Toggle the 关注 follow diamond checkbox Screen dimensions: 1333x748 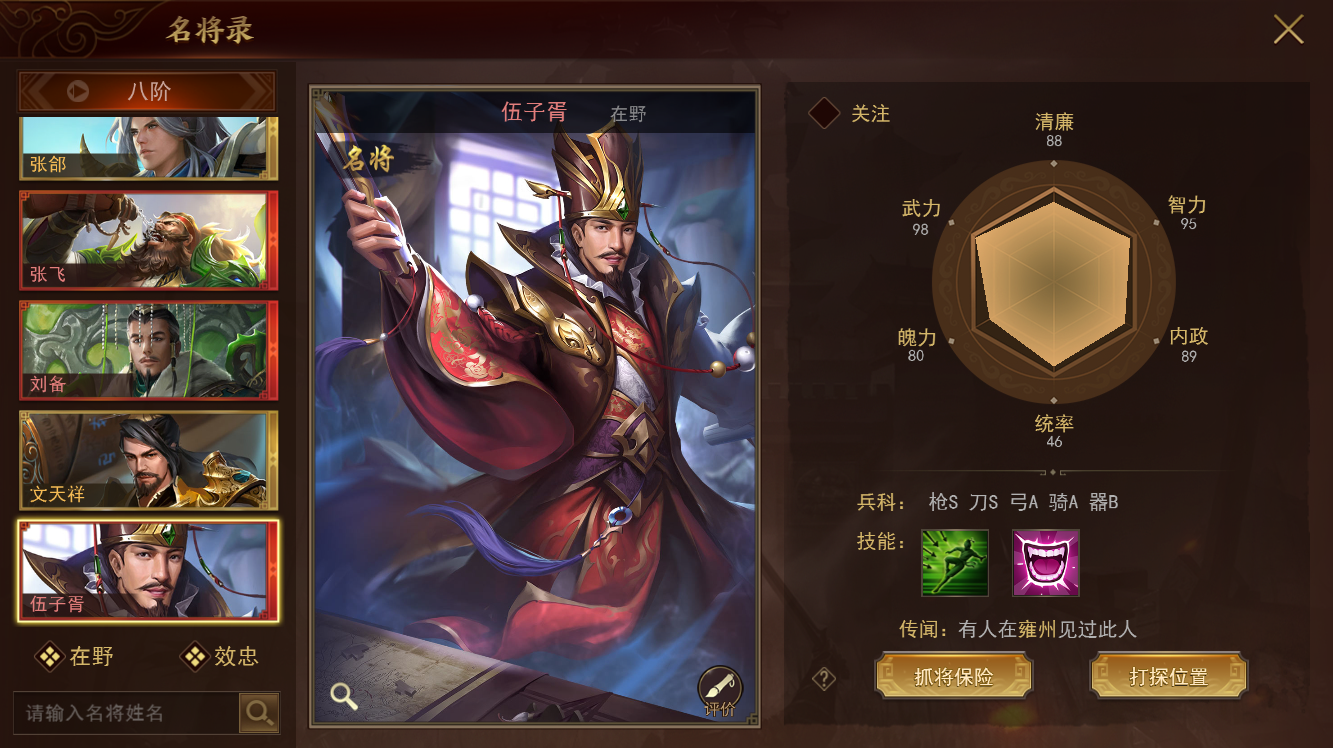(824, 113)
